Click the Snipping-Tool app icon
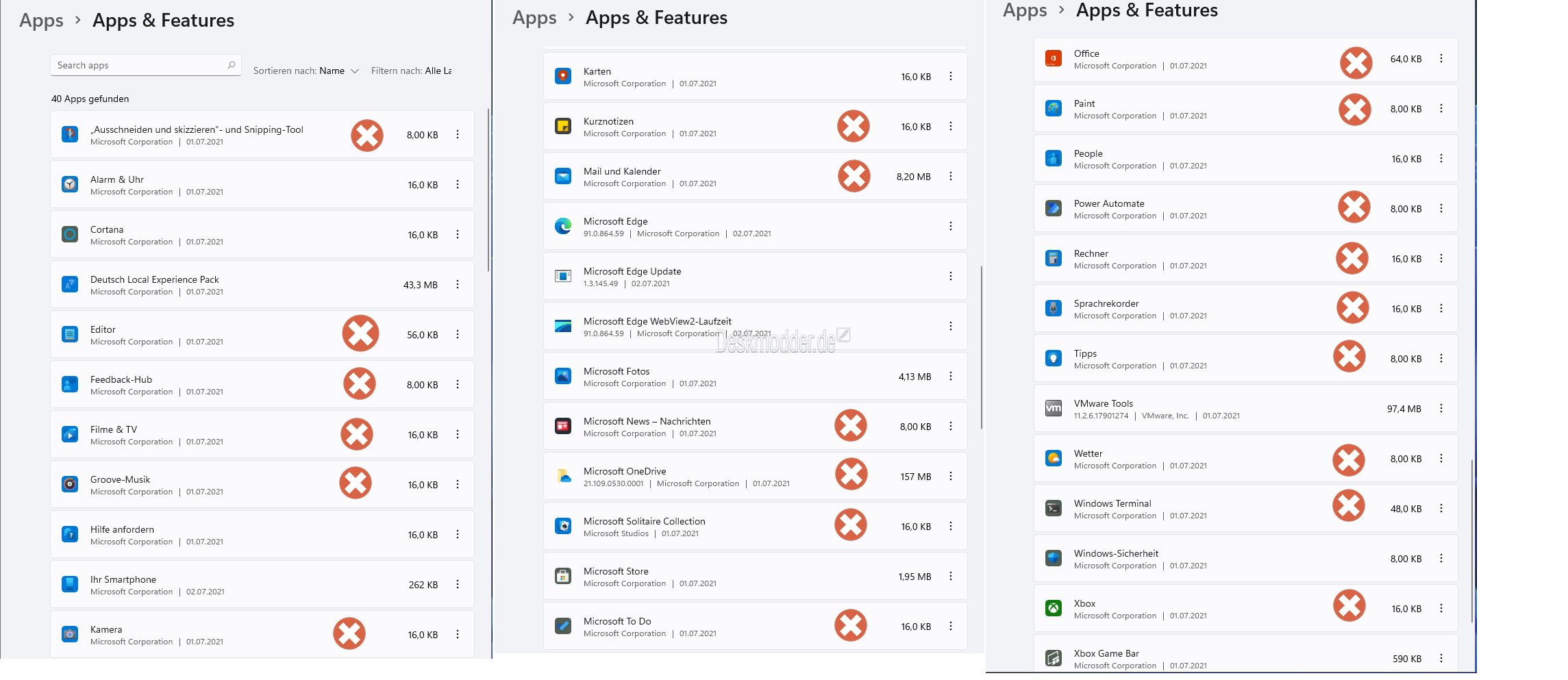This screenshot has height=680, width=1568. pyautogui.click(x=70, y=134)
